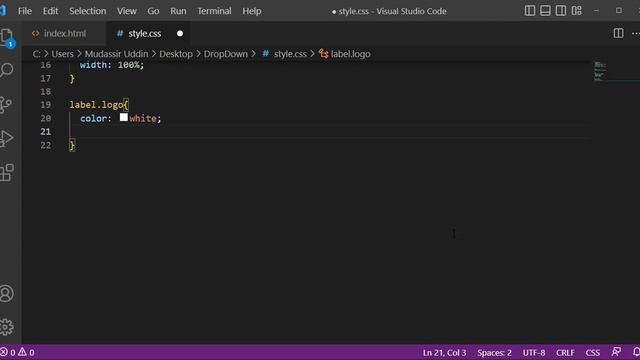The width and height of the screenshot is (640, 360).
Task: Open the Run and Debug view
Action: tap(7, 139)
